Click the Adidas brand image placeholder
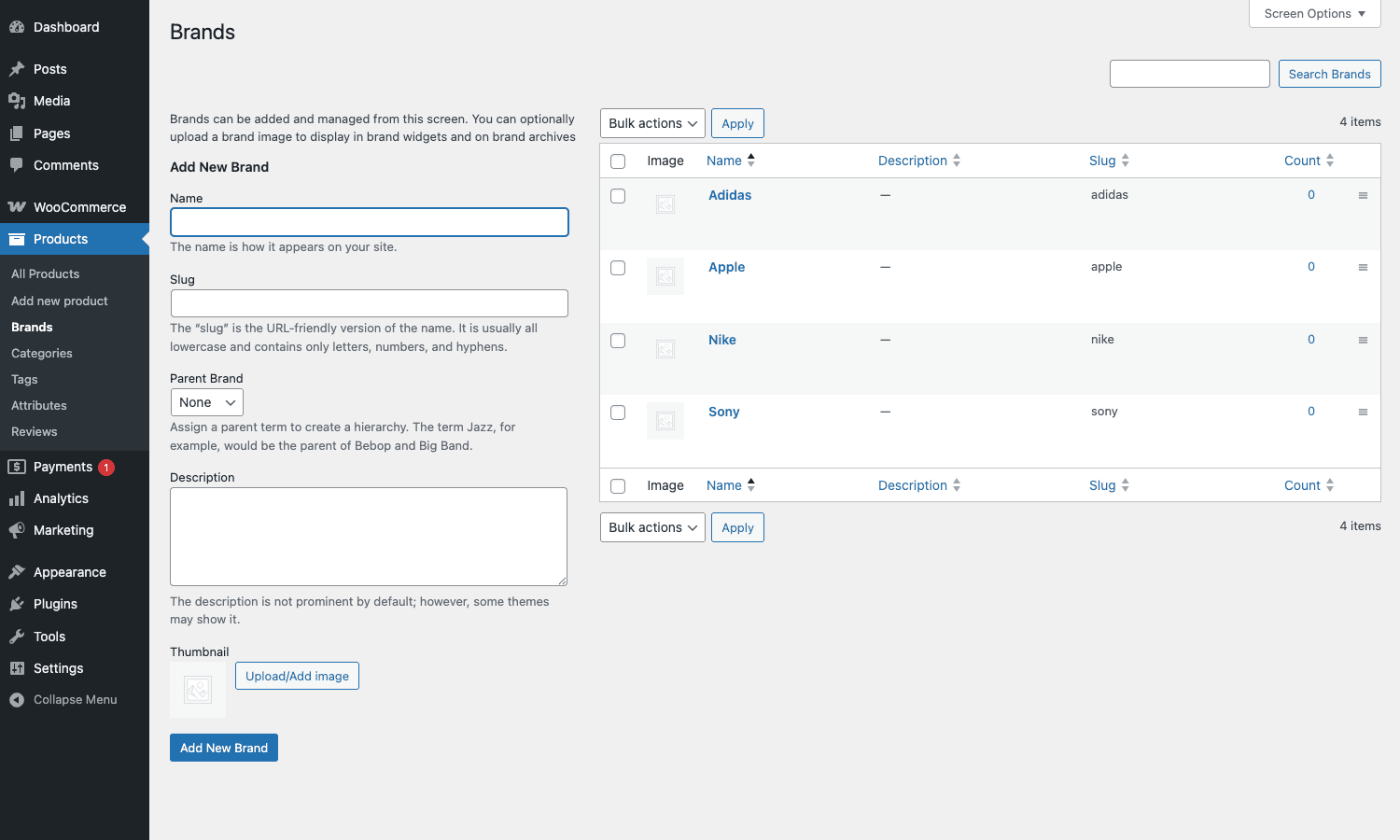This screenshot has width=1400, height=840. click(665, 204)
